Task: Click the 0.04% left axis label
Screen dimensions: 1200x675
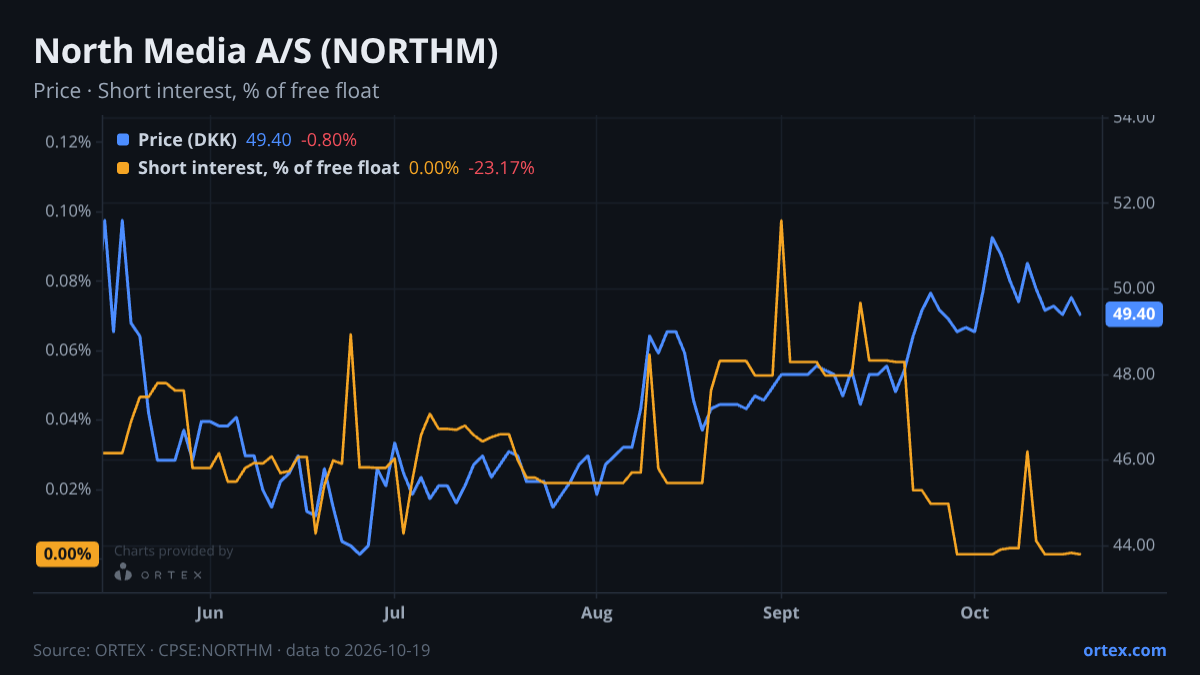Action: coord(68,419)
